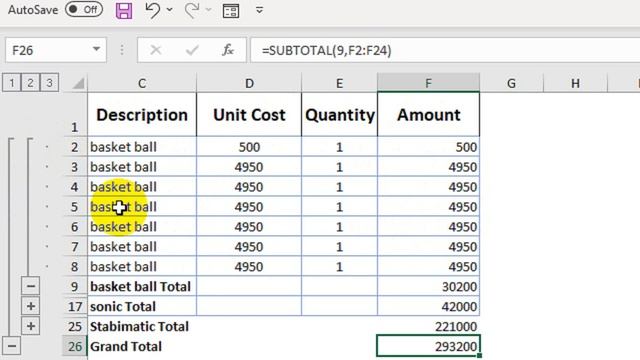640x360 pixels.
Task: Collapse the Grand Total outline group
Action: tap(12, 346)
